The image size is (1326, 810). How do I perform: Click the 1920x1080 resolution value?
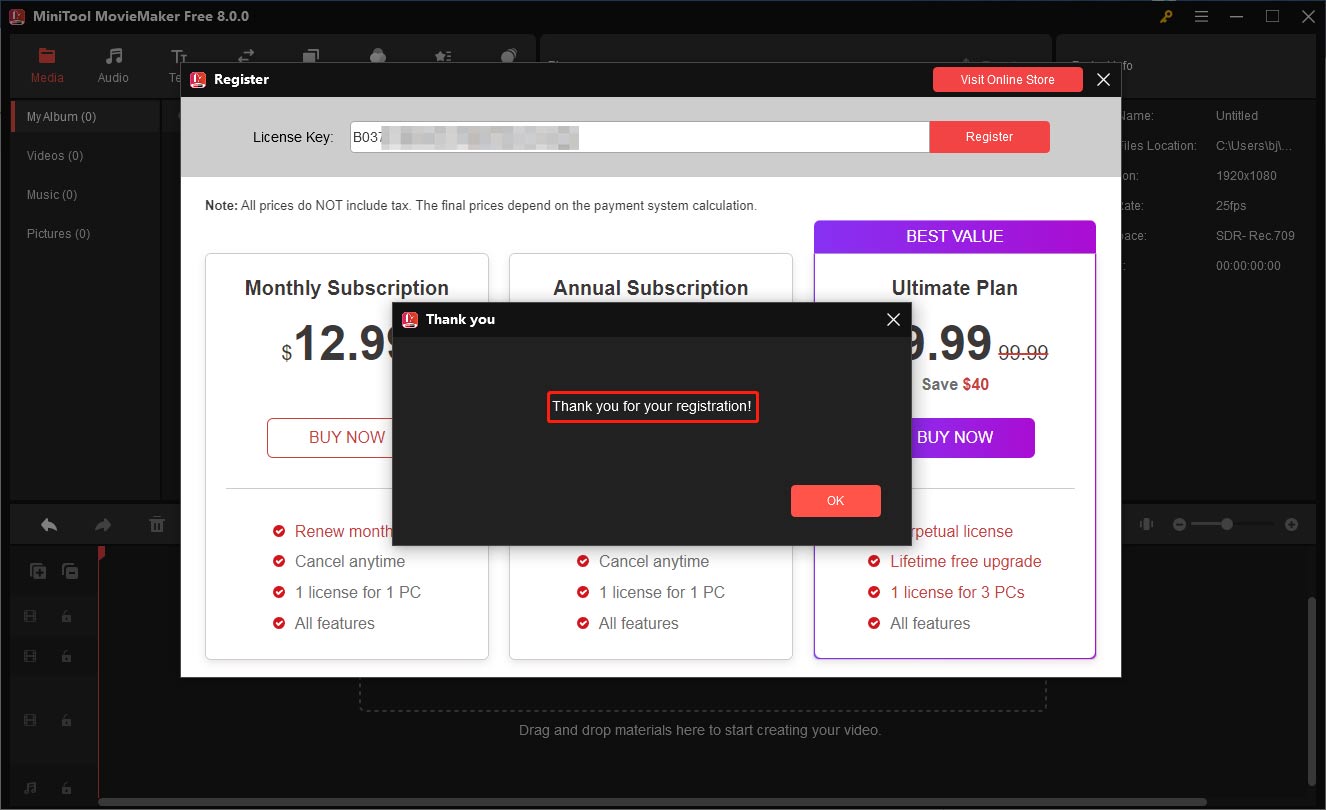[1246, 176]
